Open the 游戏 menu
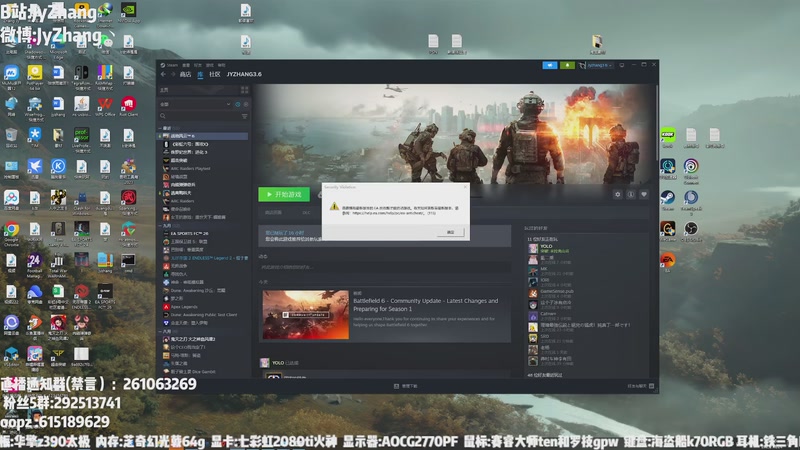This screenshot has width=800, height=450. tap(210, 65)
